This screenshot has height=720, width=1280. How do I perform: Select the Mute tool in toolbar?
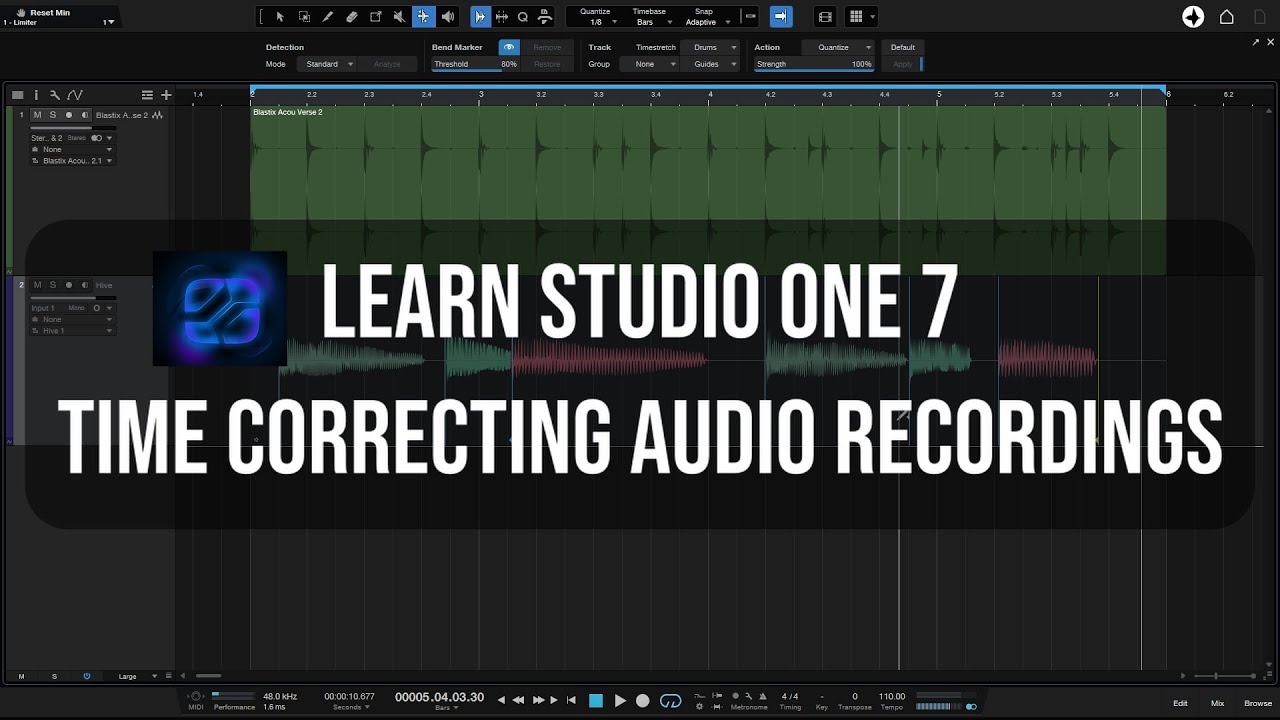(400, 17)
